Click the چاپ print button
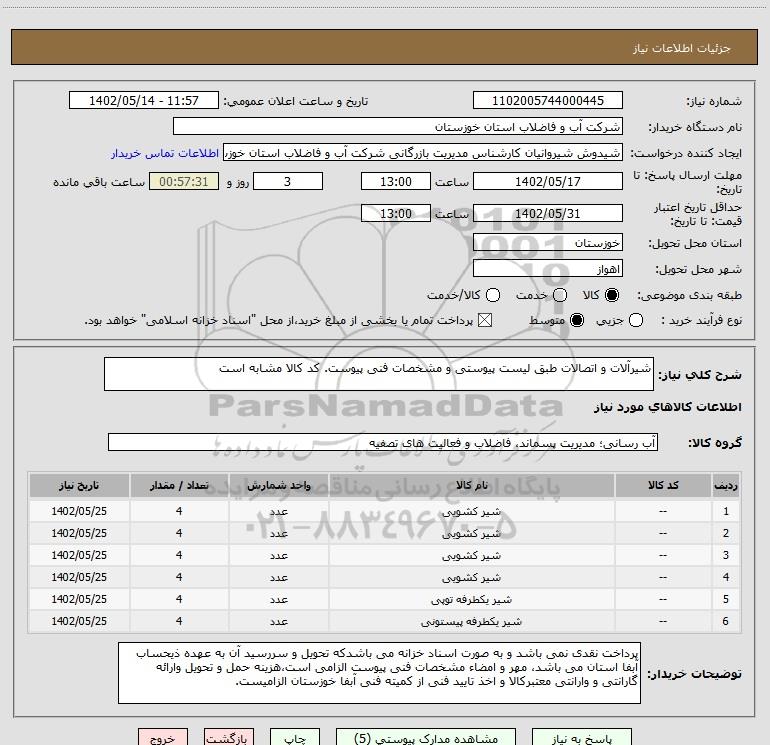Image resolution: width=770 pixels, height=745 pixels. [x=295, y=738]
